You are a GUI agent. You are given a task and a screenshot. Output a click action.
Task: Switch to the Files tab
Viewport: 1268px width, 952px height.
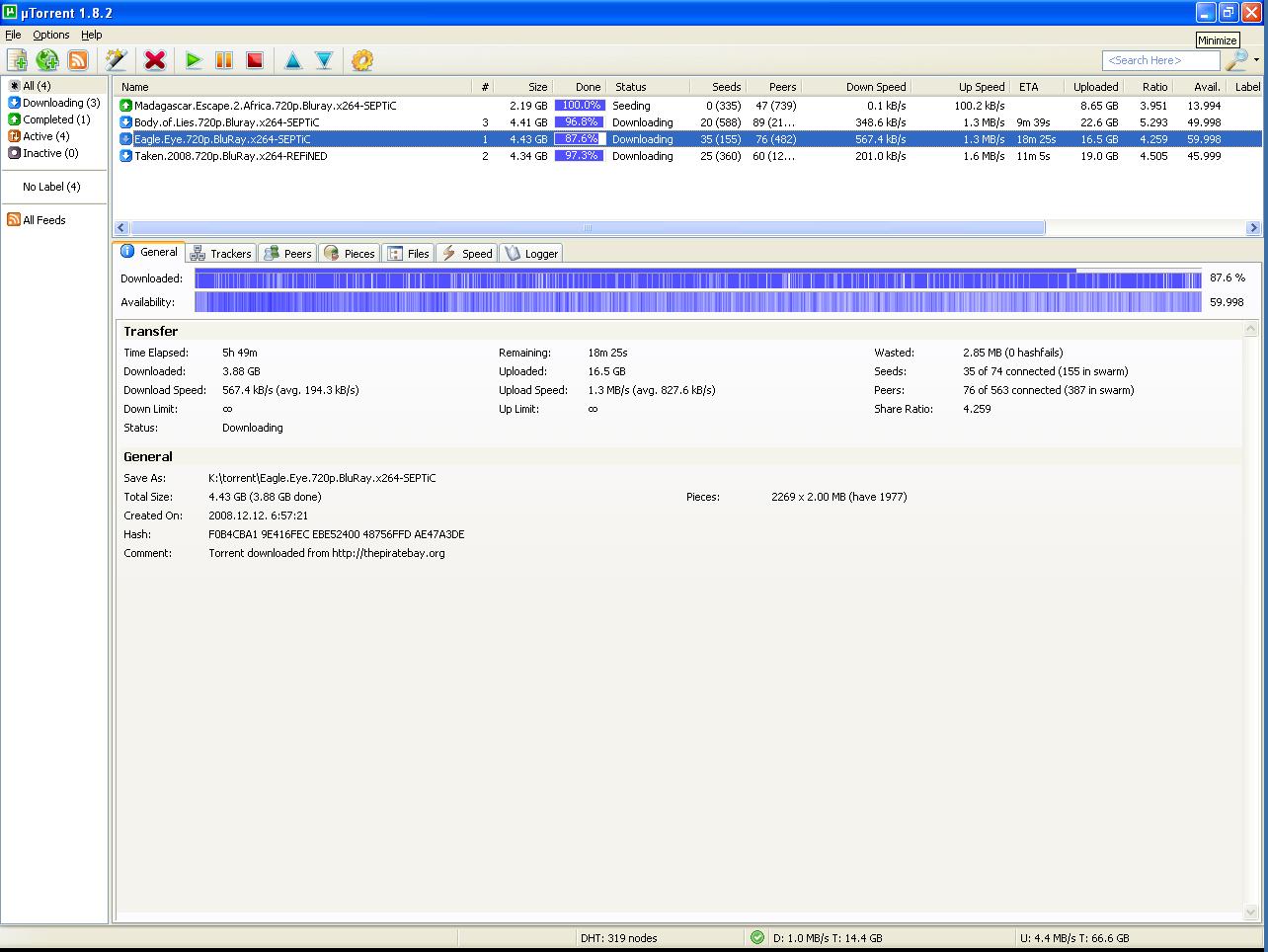click(409, 254)
